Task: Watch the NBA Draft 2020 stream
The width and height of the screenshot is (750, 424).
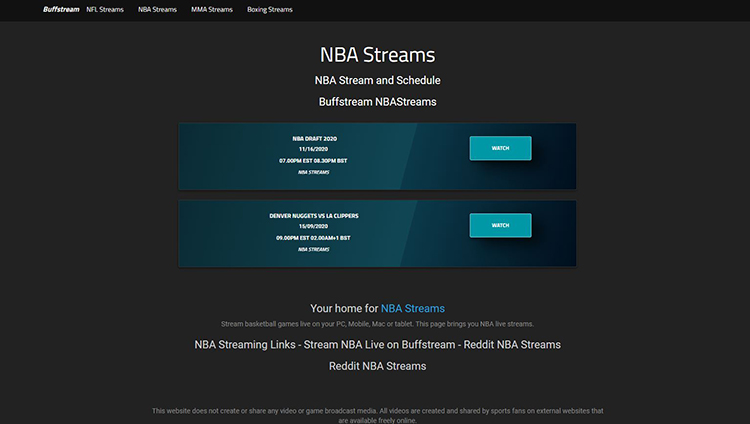Action: pos(500,148)
